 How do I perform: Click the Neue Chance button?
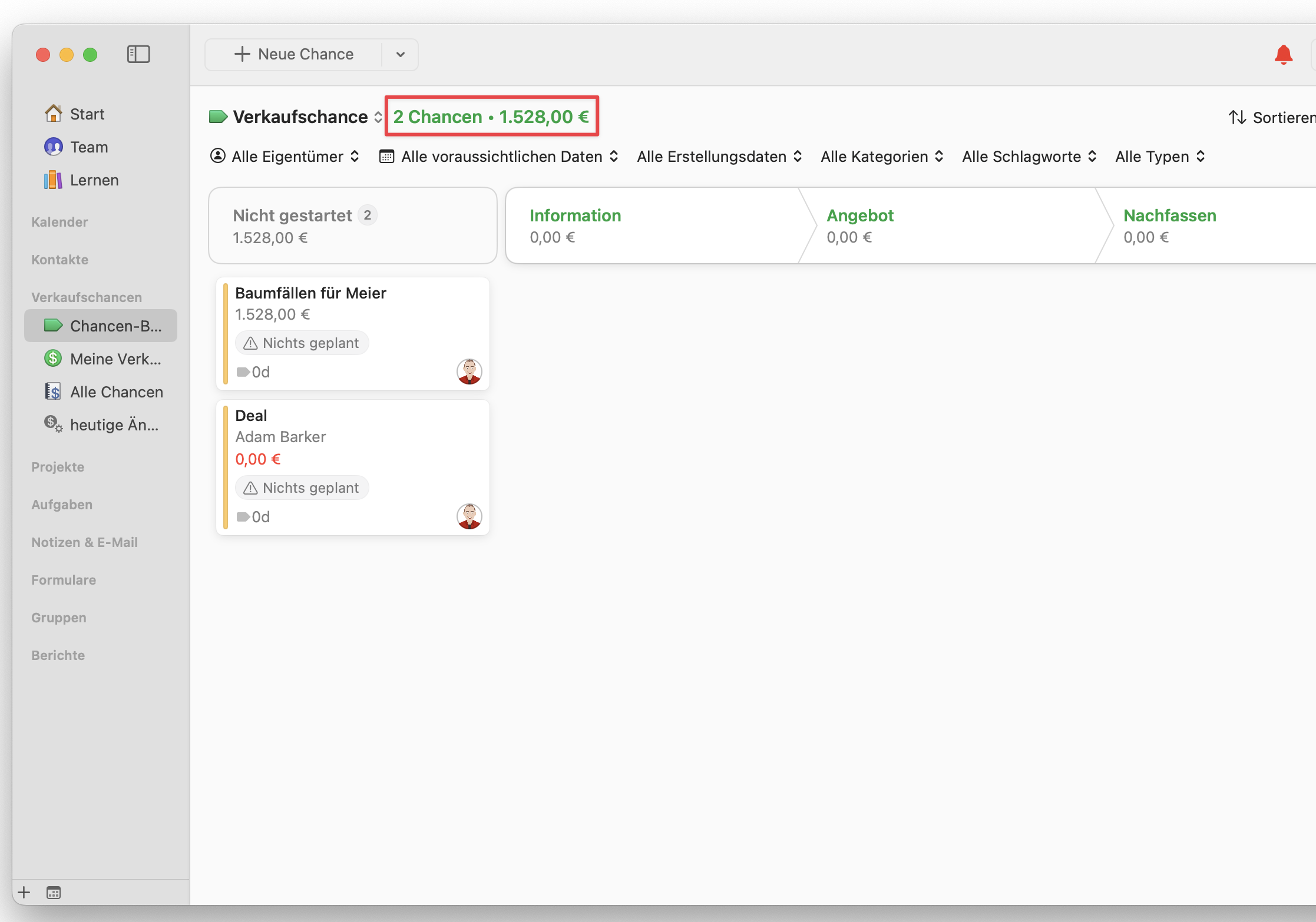[x=295, y=55]
